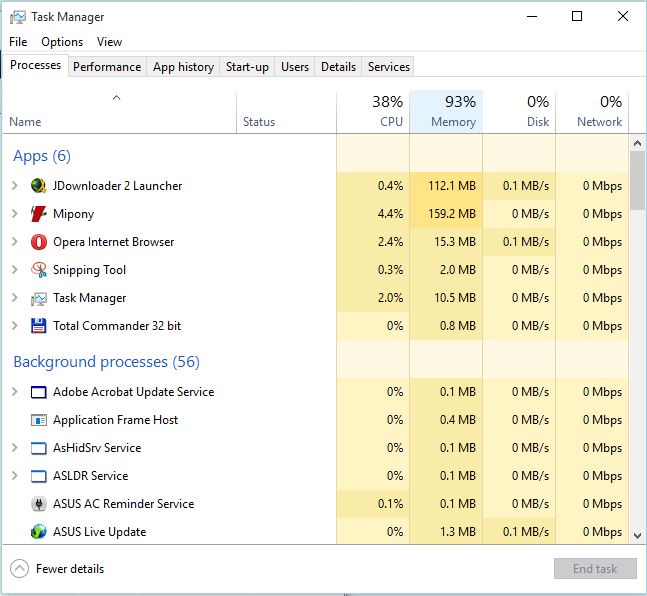Switch to the Performance tab
647x596 pixels.
[107, 67]
